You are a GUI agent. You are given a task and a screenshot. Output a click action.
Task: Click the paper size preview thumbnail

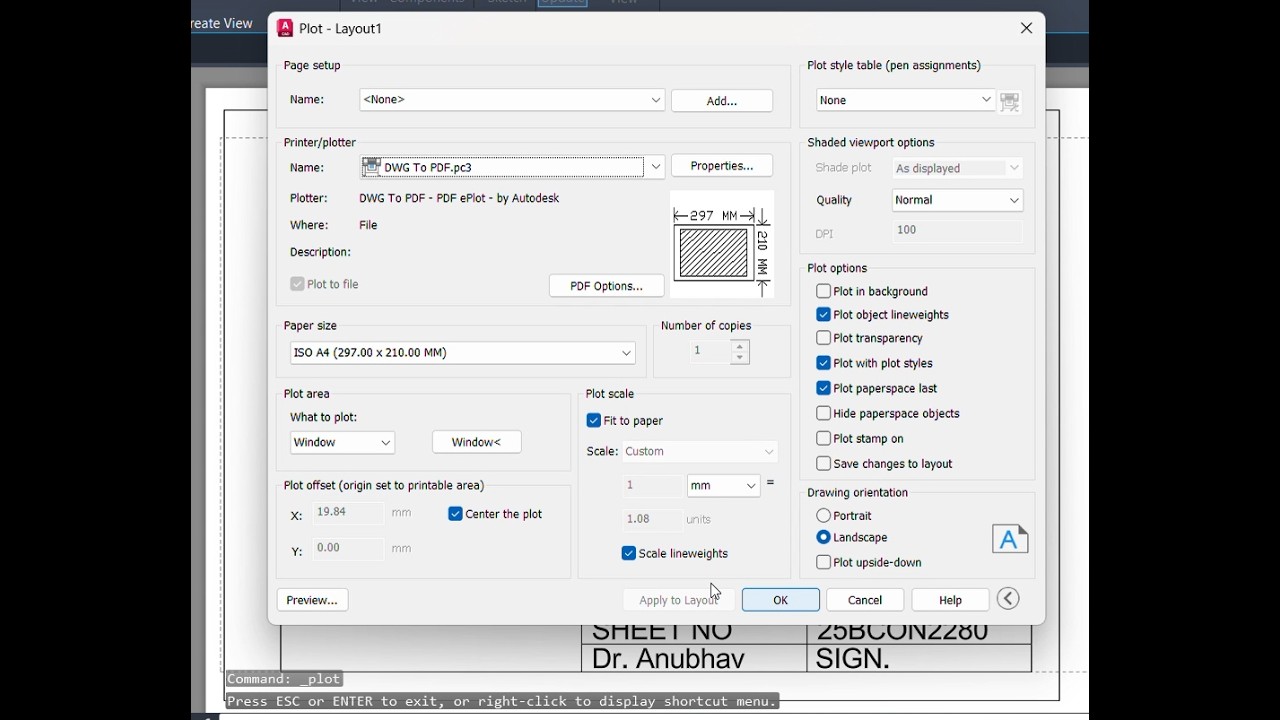tap(722, 245)
